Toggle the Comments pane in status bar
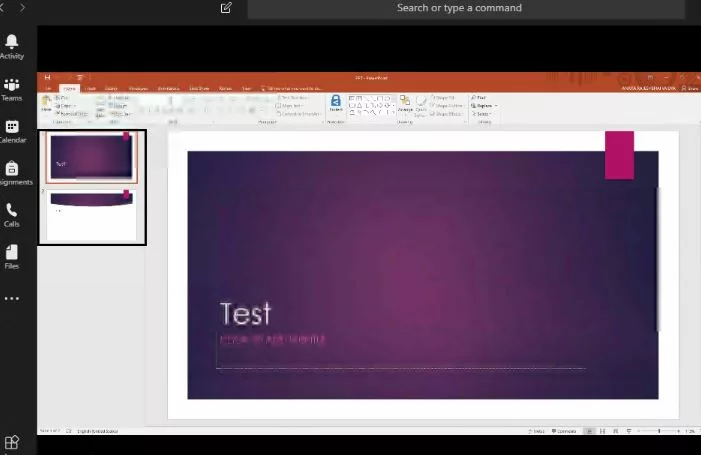Viewport: 701px width, 455px height. tap(564, 431)
